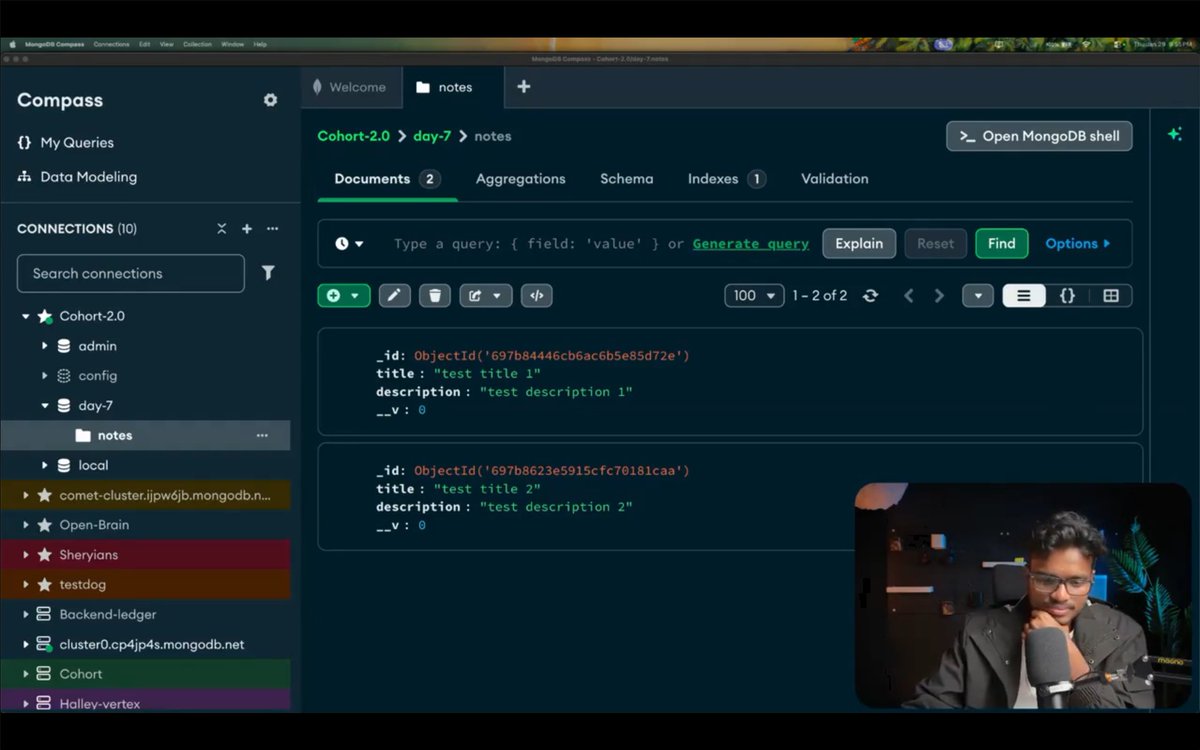The height and width of the screenshot is (750, 1200).
Task: Open a new tab with plus icon
Action: (523, 87)
